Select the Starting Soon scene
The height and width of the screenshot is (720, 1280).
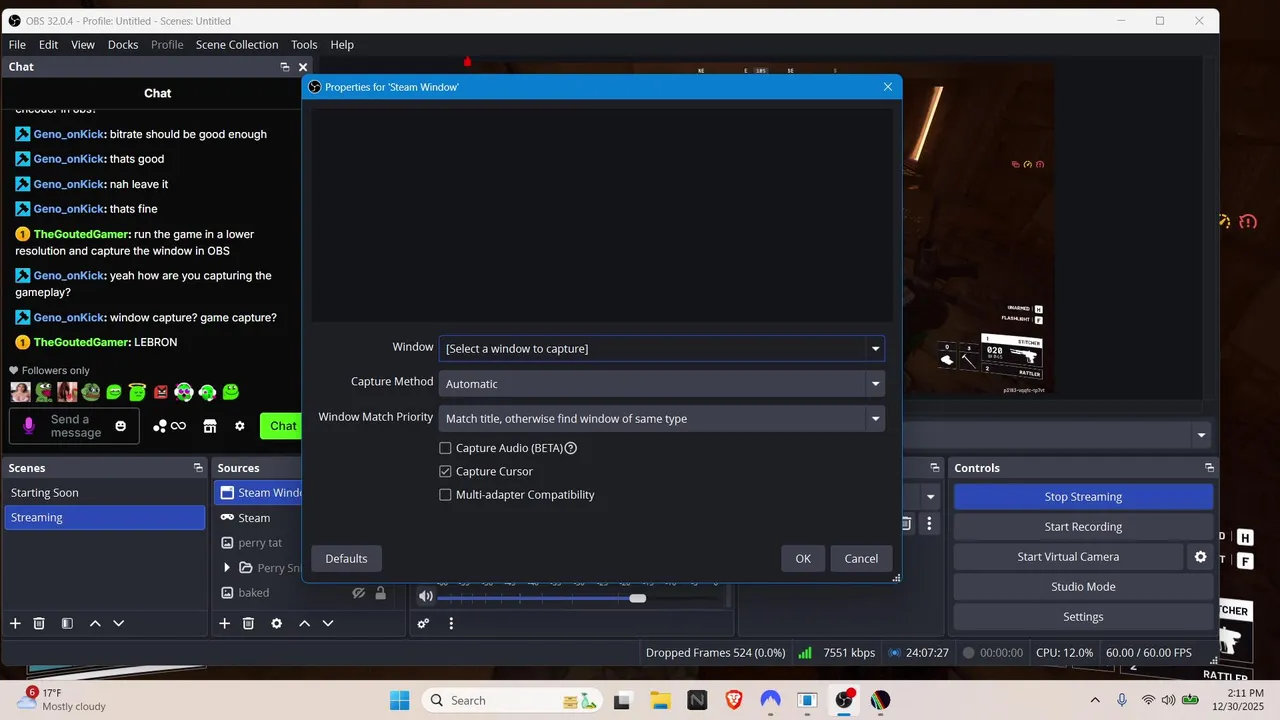(x=105, y=493)
